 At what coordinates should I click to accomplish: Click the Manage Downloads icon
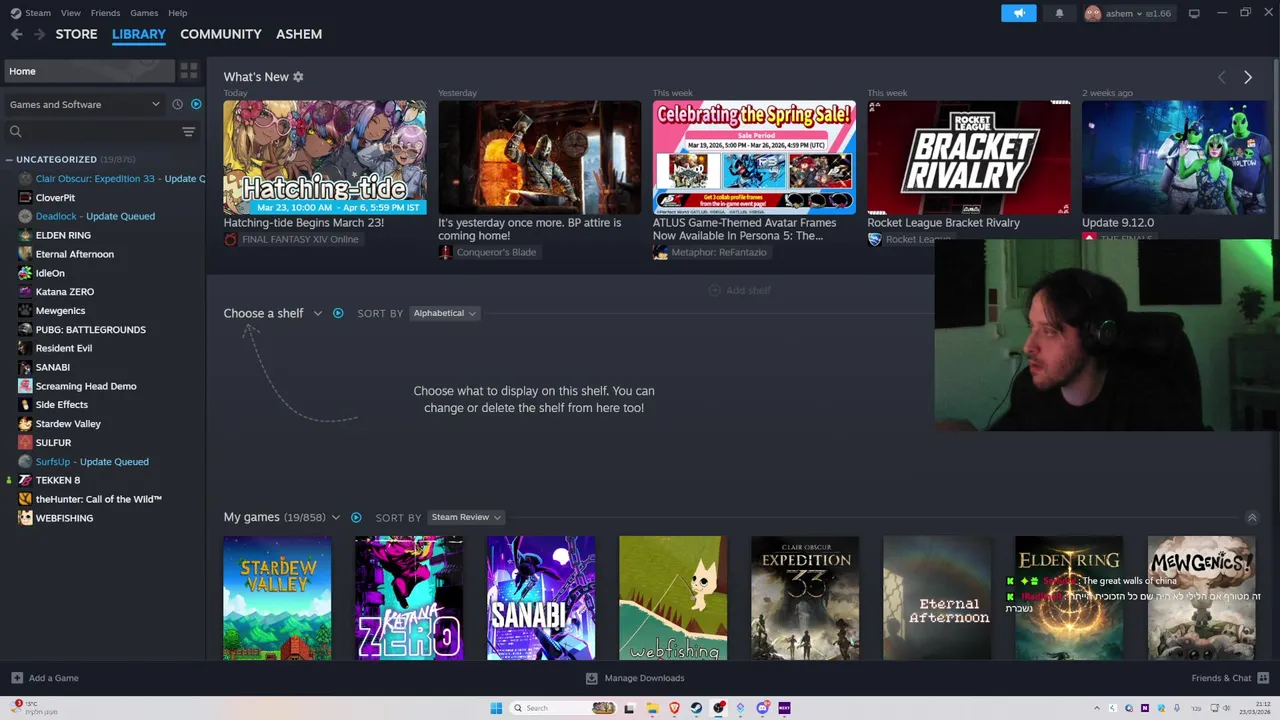pos(591,678)
